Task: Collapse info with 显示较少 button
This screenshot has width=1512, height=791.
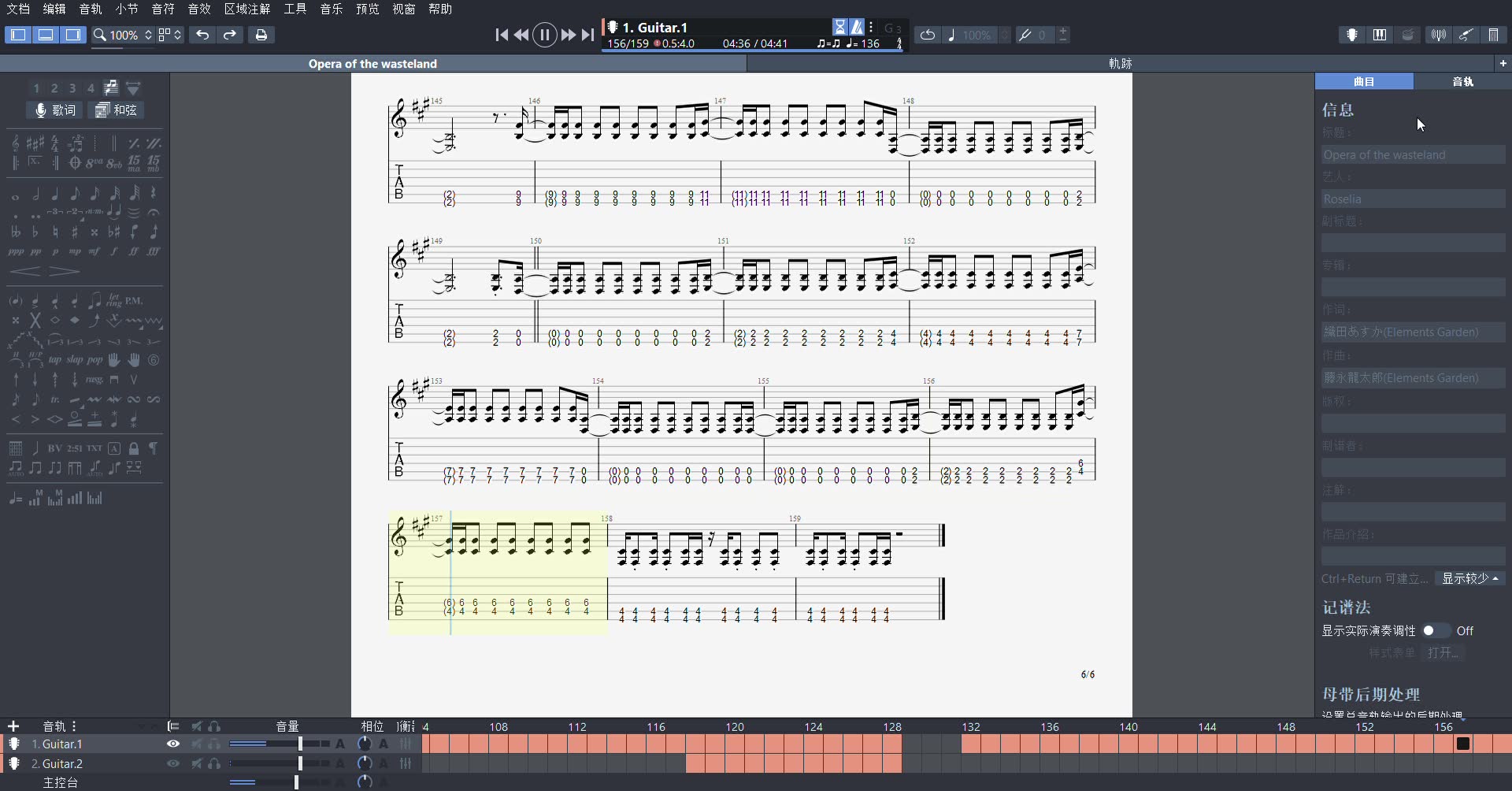Action: (x=1469, y=578)
